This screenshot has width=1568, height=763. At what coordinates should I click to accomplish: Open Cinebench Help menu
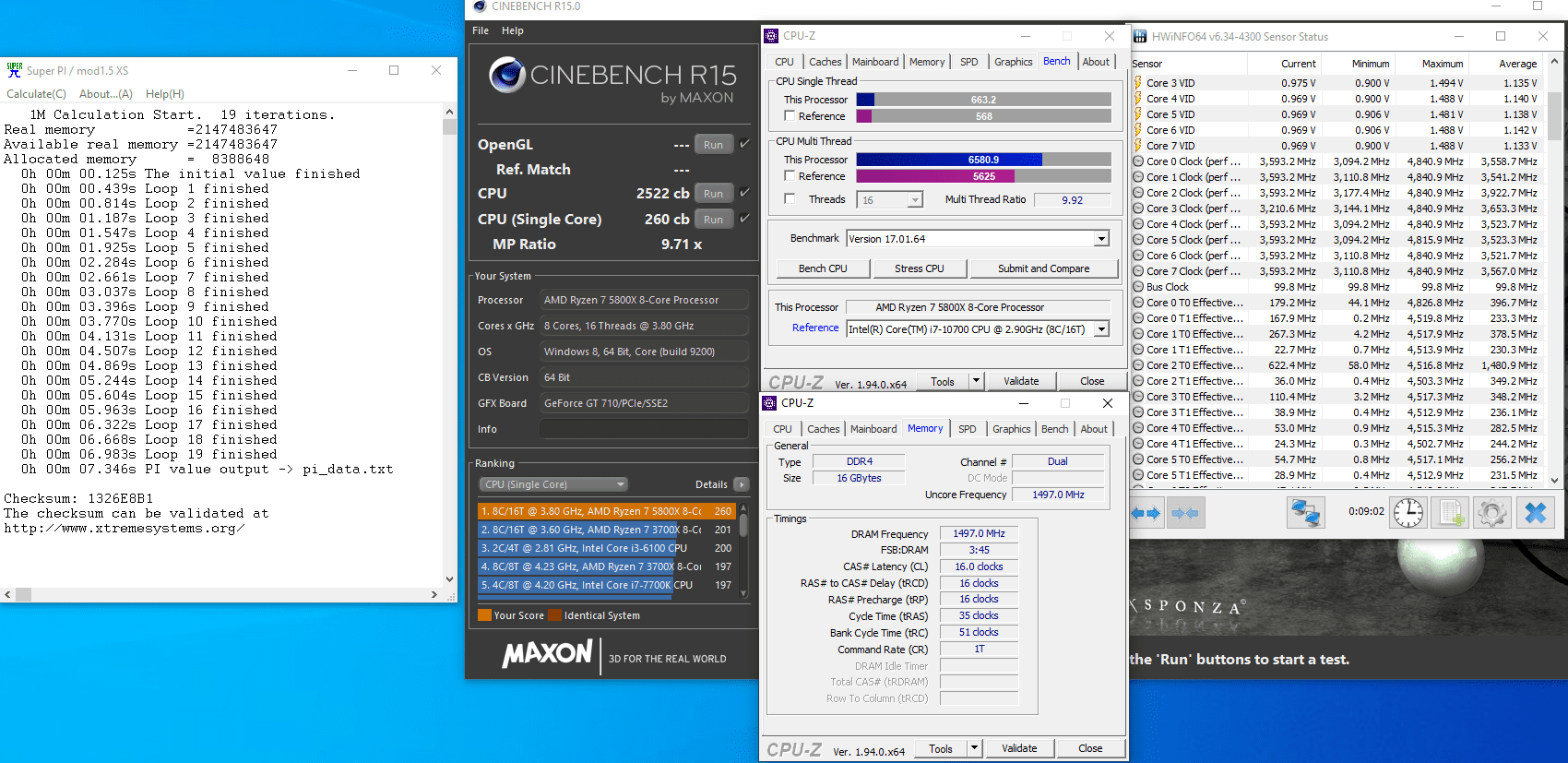[513, 30]
